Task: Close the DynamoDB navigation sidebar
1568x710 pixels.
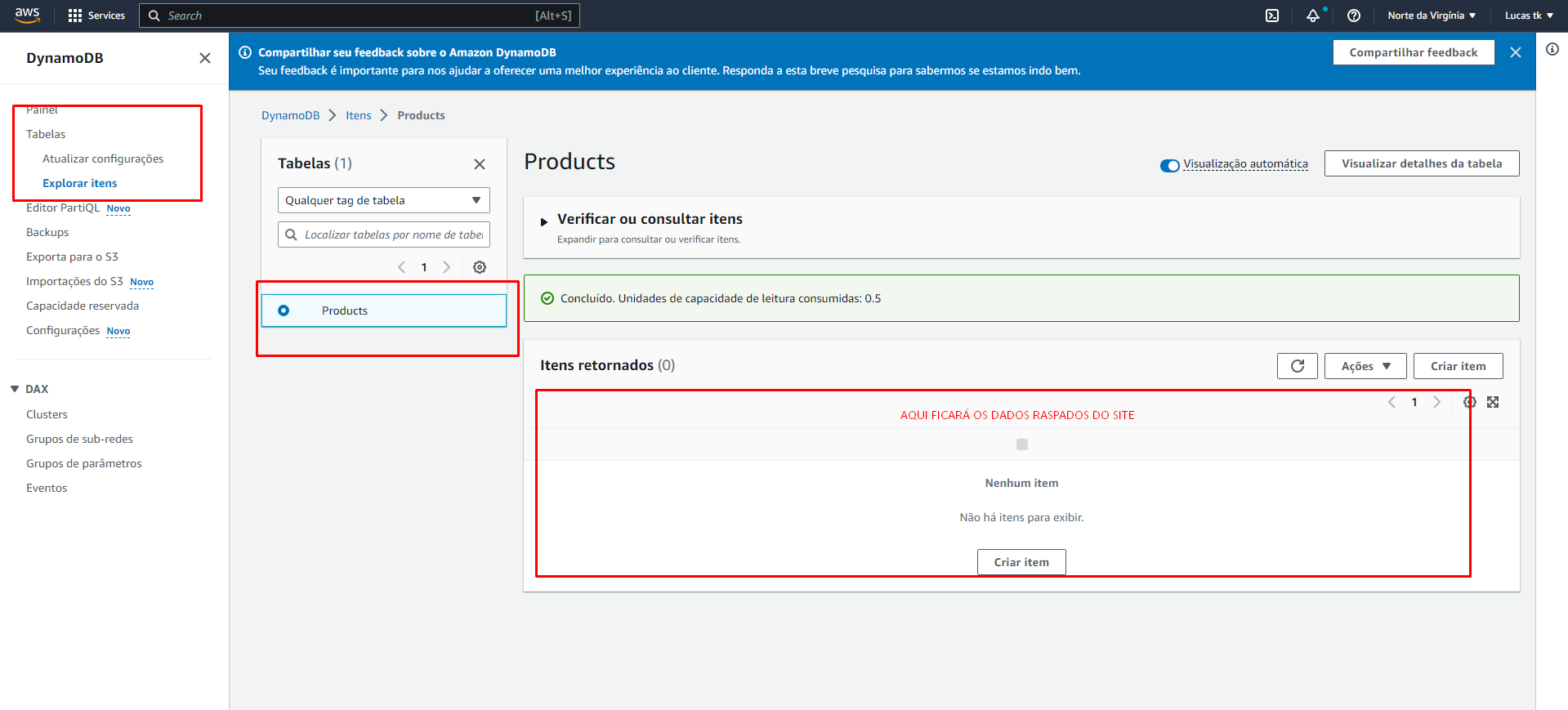Action: (x=205, y=58)
